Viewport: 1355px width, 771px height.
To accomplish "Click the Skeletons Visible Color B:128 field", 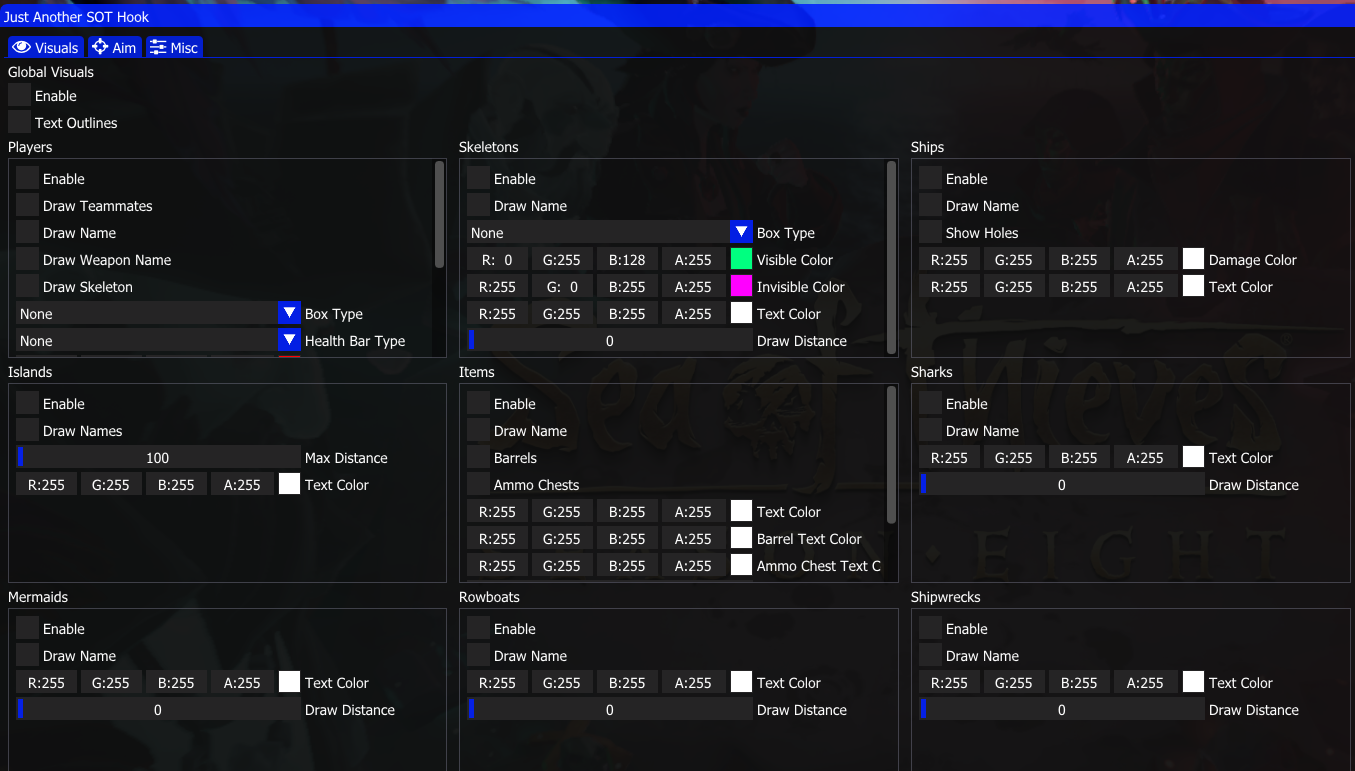I will (627, 260).
